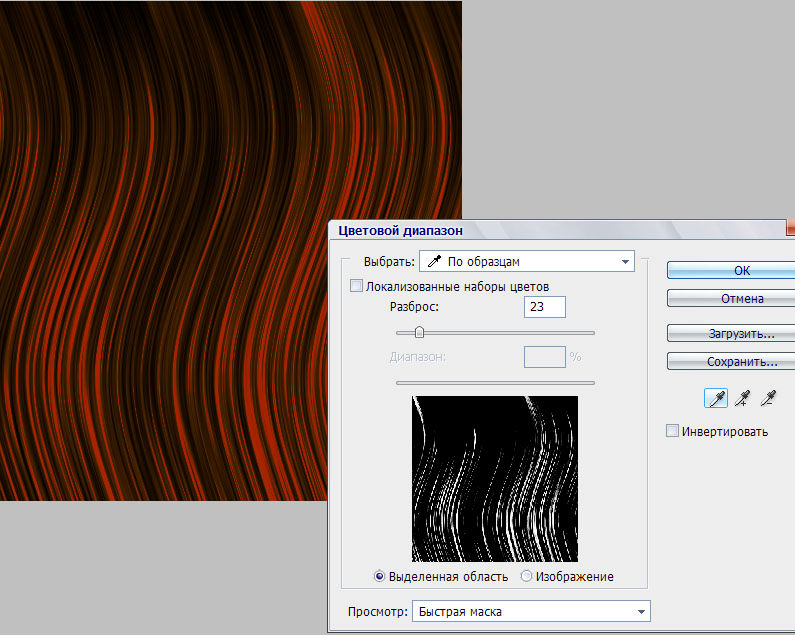This screenshot has width=795, height=636.
Task: Click the Диапазон slider track
Action: click(495, 382)
